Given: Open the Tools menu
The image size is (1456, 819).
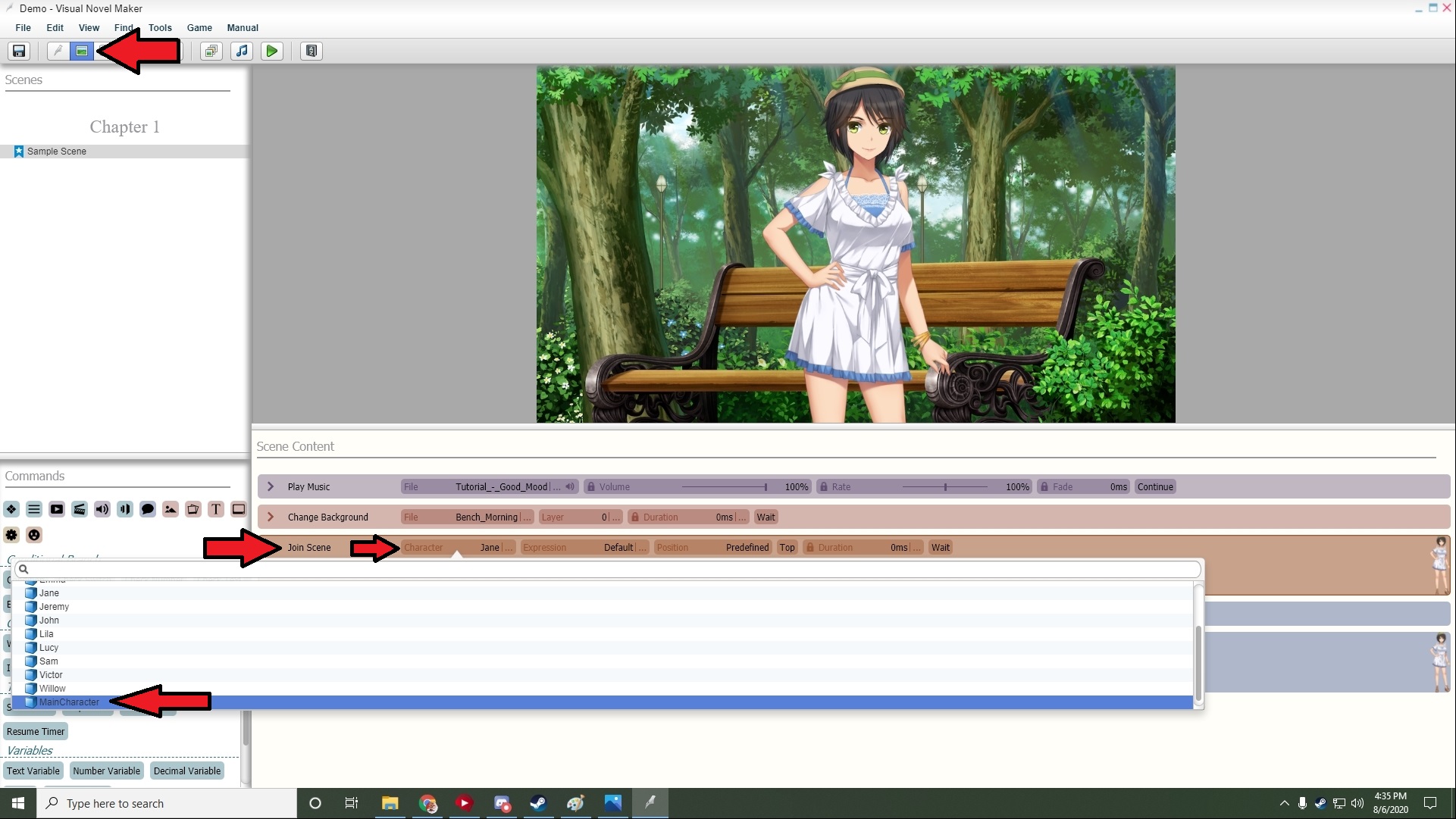Looking at the screenshot, I should (x=160, y=28).
